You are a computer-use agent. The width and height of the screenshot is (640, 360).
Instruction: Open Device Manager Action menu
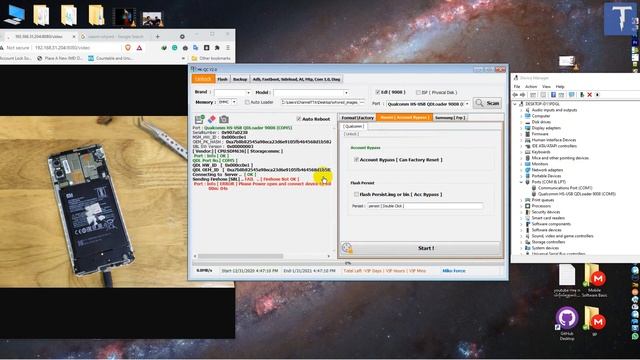point(531,87)
